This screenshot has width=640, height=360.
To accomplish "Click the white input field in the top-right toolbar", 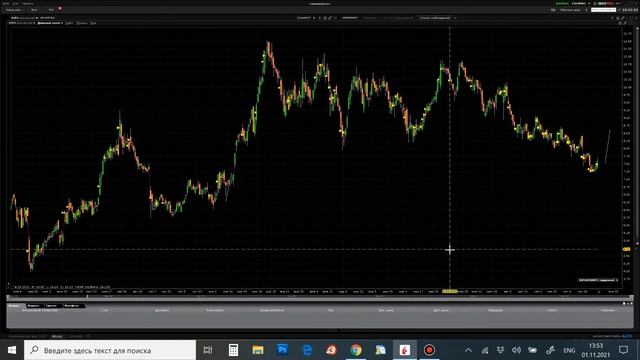I will tap(603, 9).
